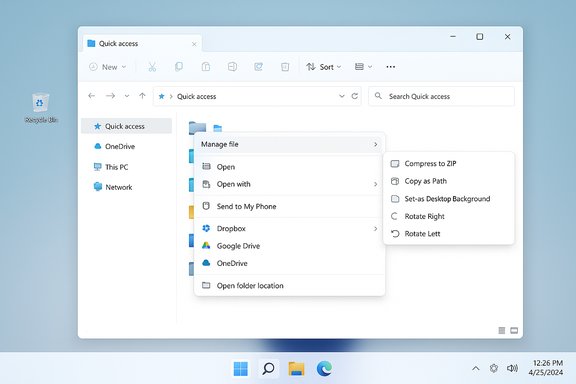Close the Quick access tab
576x384 pixels.
click(194, 44)
